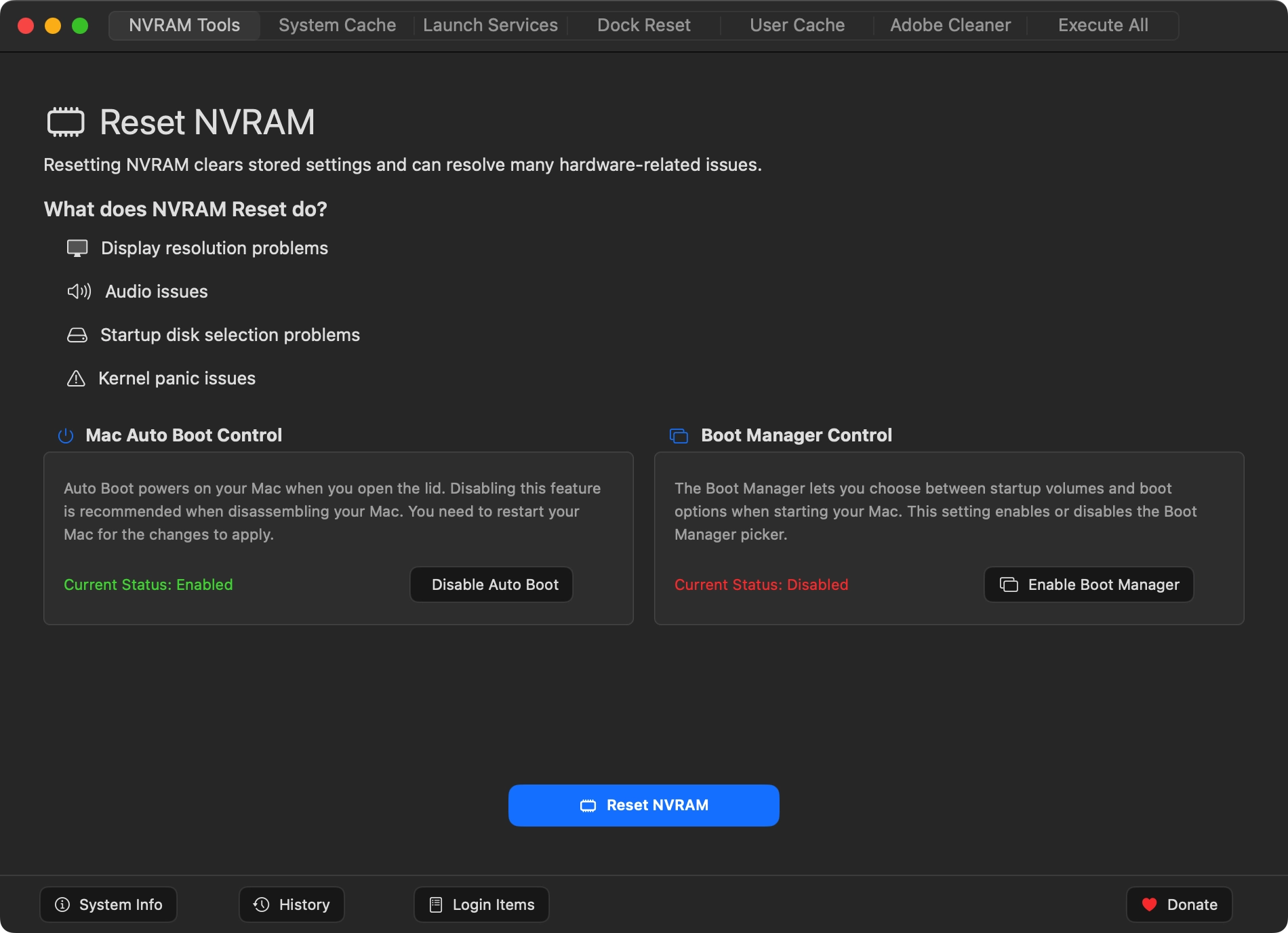Click the yellow minimize window button

pos(53,26)
